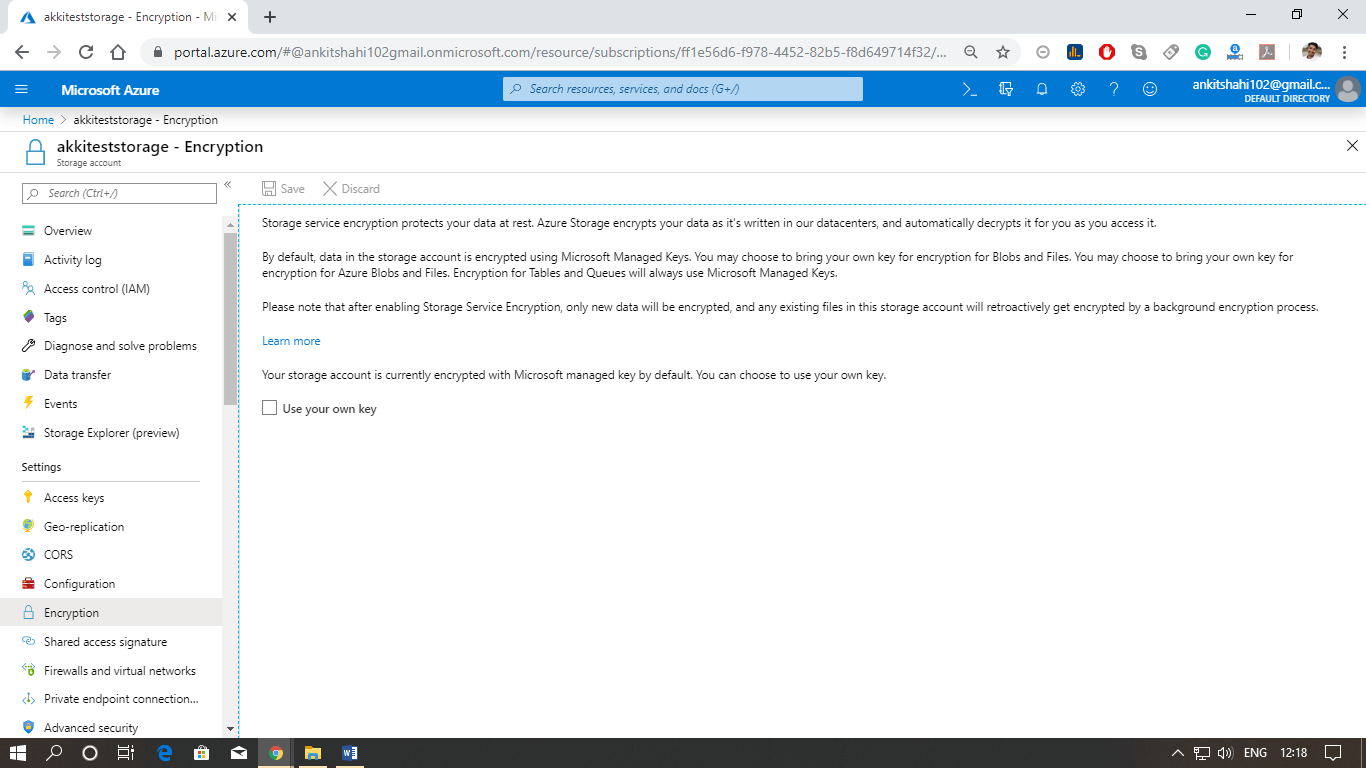Open the Windows Start menu

point(18,753)
